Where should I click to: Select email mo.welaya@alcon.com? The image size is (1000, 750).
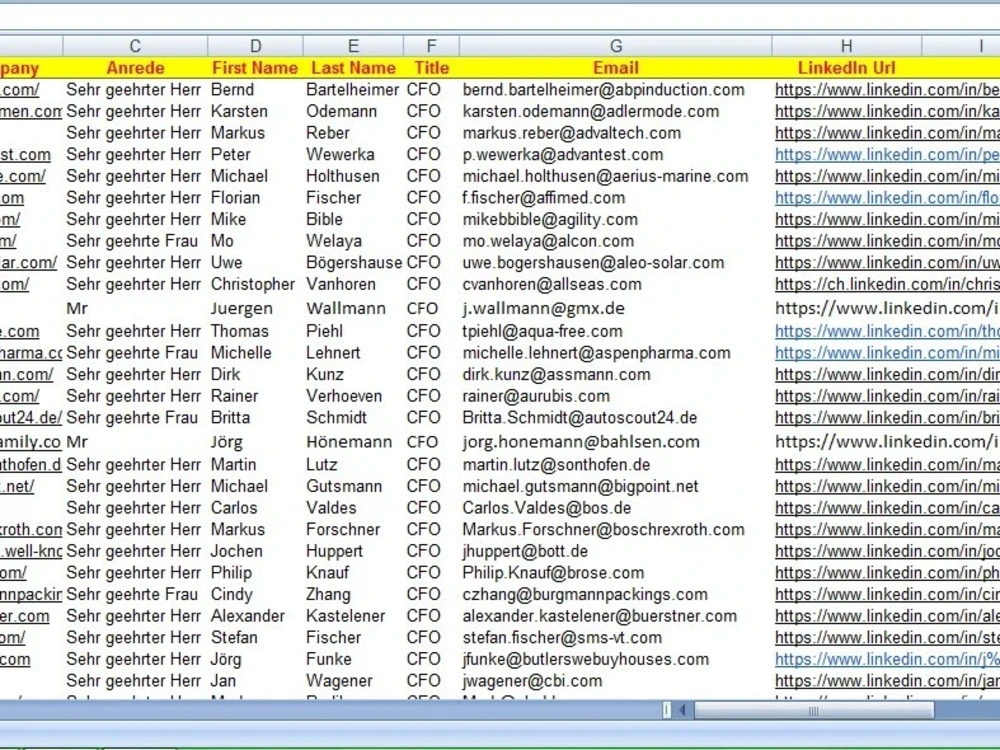pyautogui.click(x=548, y=242)
